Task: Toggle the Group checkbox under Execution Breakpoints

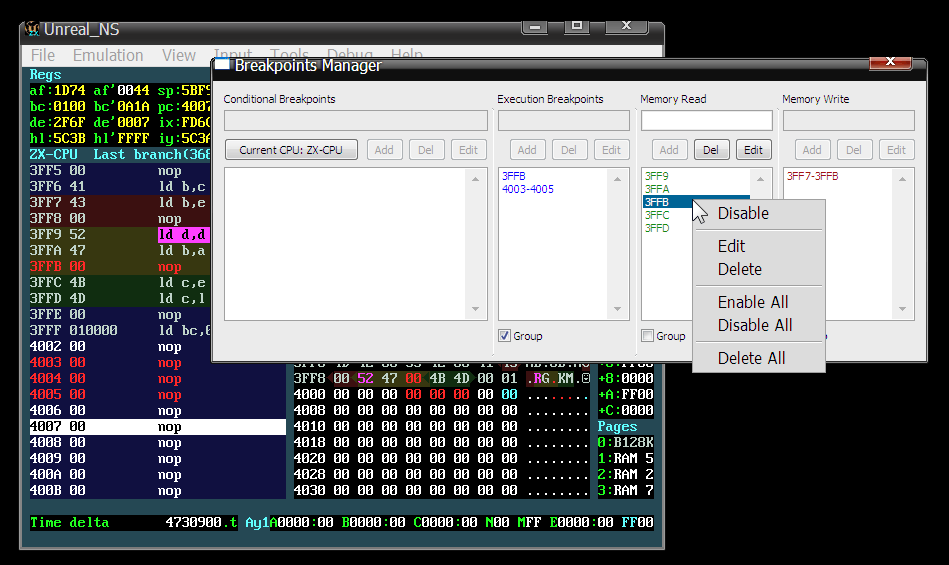Action: point(504,336)
